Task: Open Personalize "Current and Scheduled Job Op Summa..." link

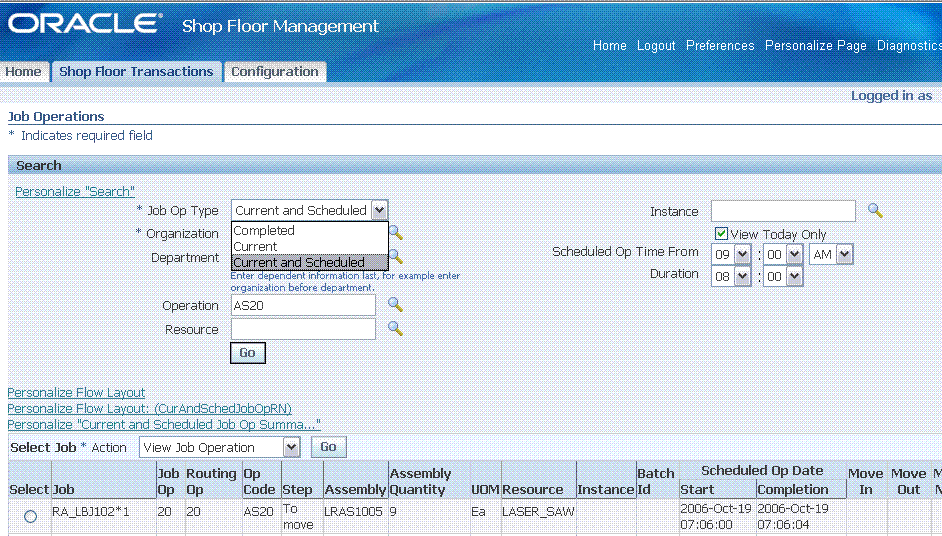Action: [164, 424]
